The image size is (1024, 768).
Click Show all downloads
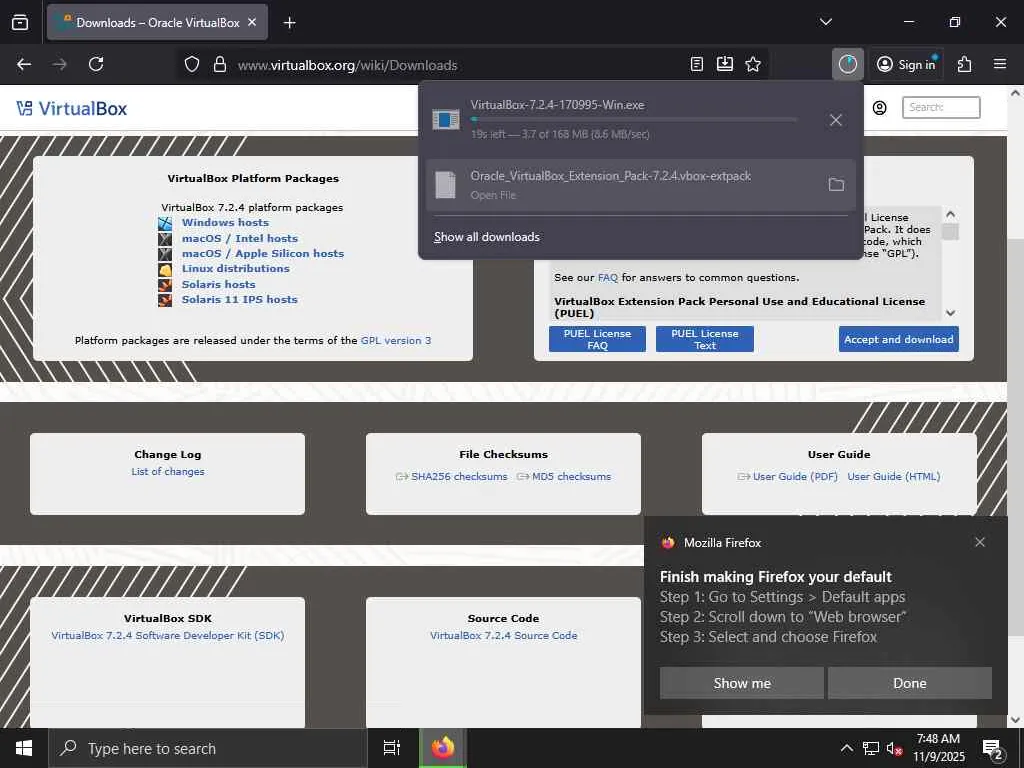487,237
